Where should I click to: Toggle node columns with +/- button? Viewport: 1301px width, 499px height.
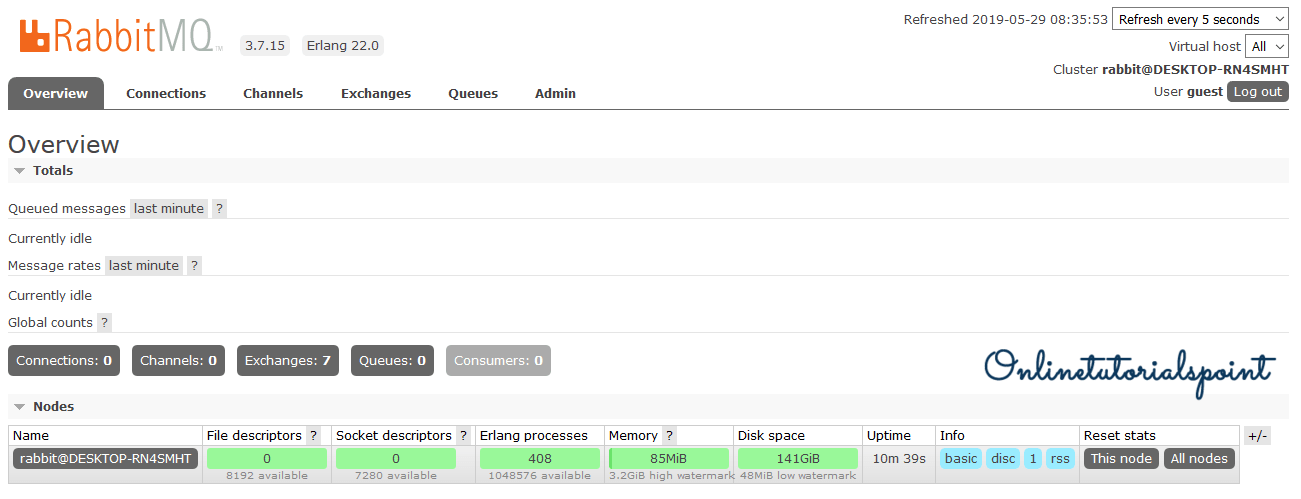[x=1257, y=436]
